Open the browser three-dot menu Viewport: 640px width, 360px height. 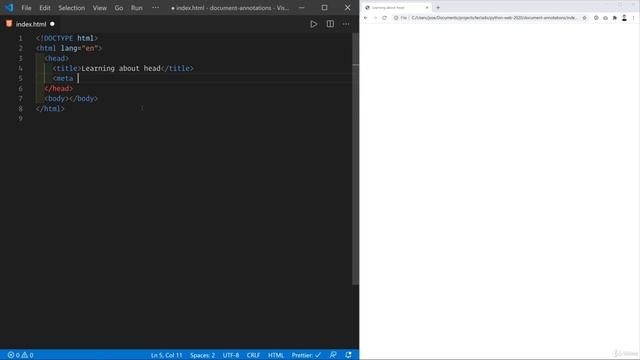(633, 18)
